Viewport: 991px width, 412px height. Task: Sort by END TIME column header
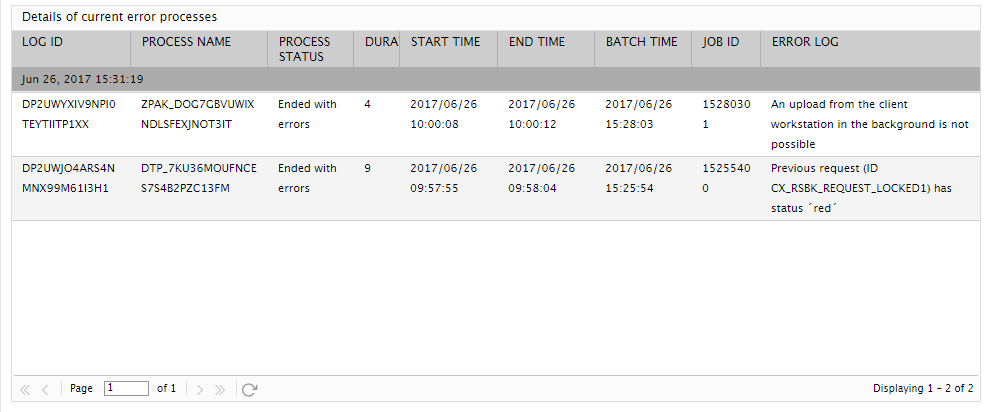[546, 49]
